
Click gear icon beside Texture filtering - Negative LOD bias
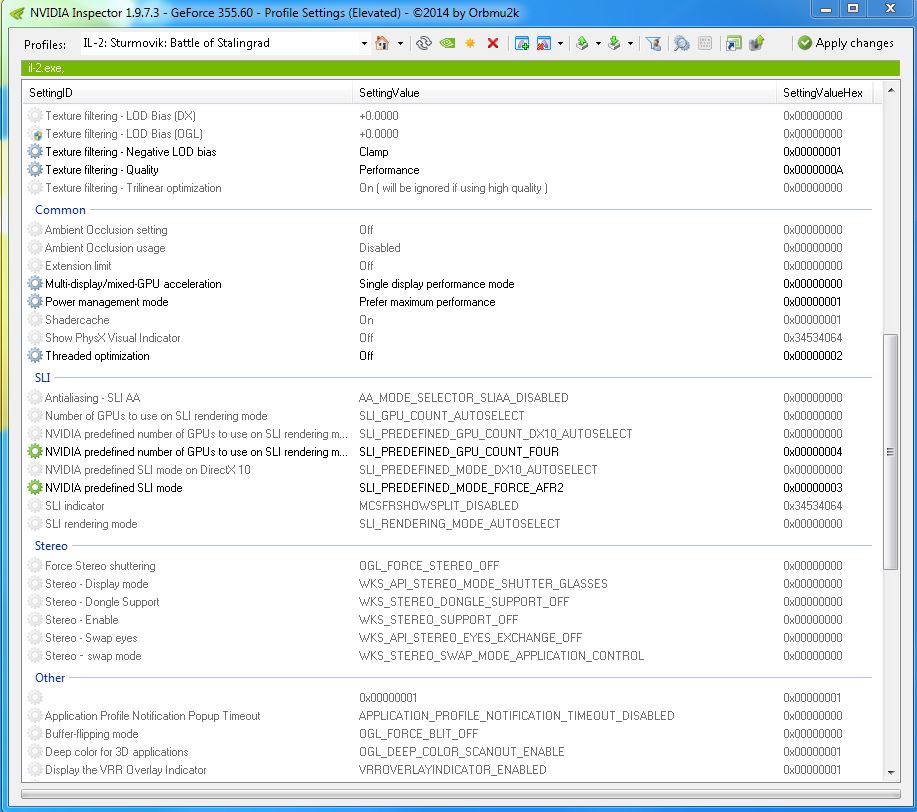35,152
